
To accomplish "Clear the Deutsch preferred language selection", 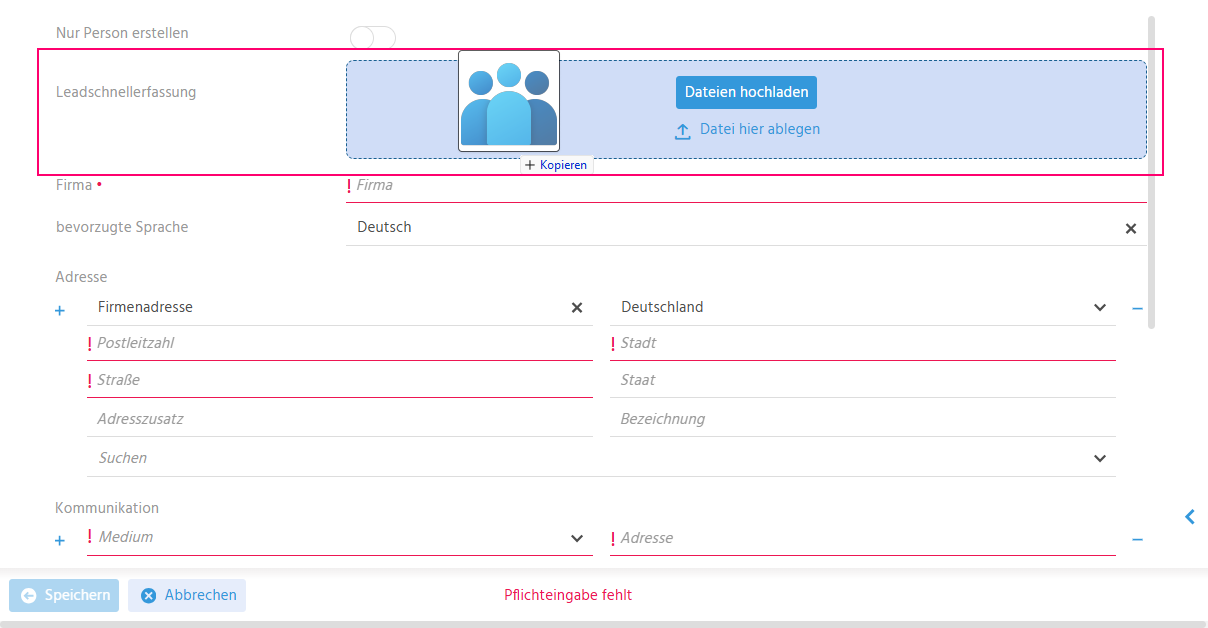I will click(x=1131, y=228).
